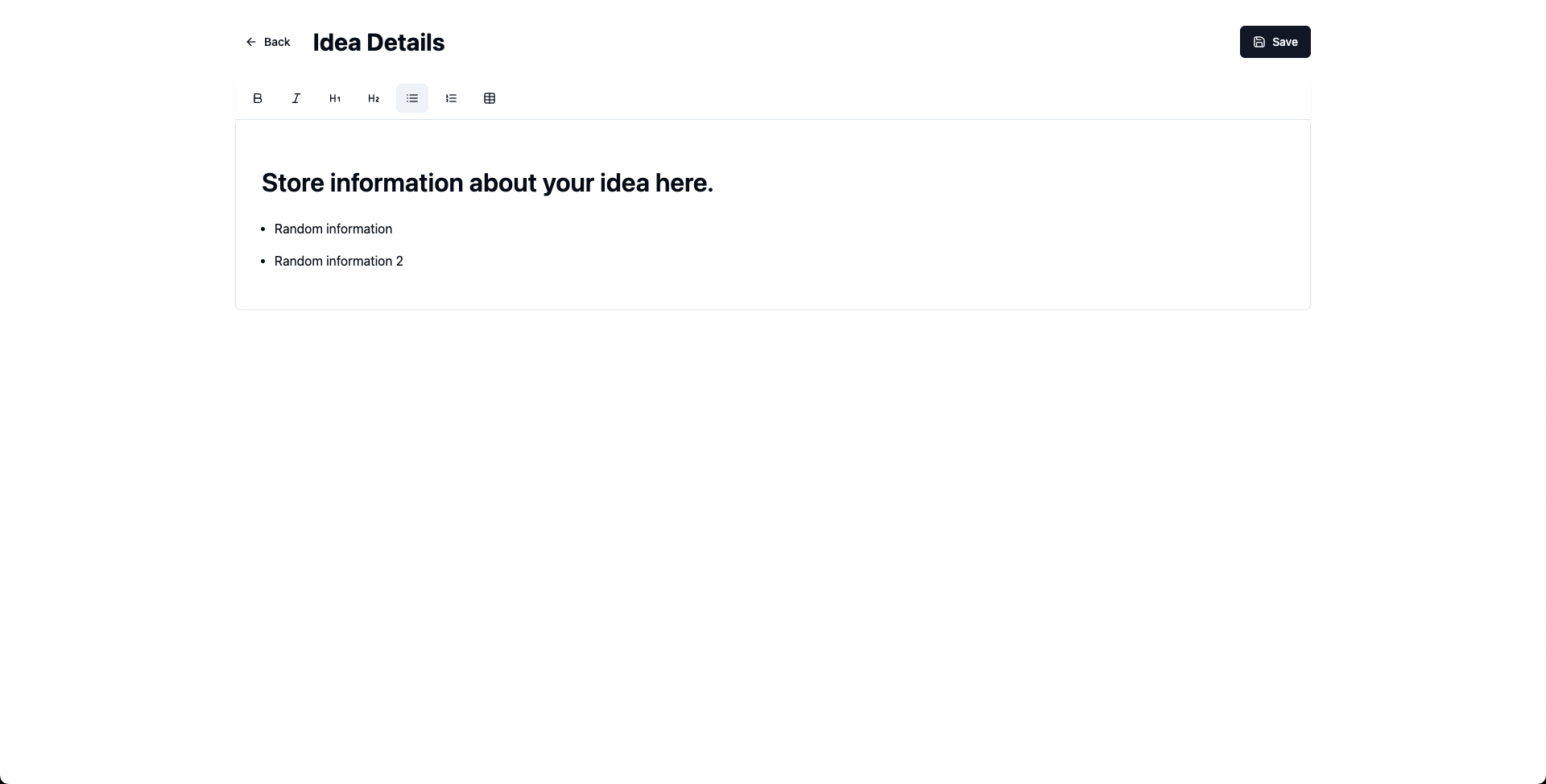Save the idea details

coord(1275,42)
